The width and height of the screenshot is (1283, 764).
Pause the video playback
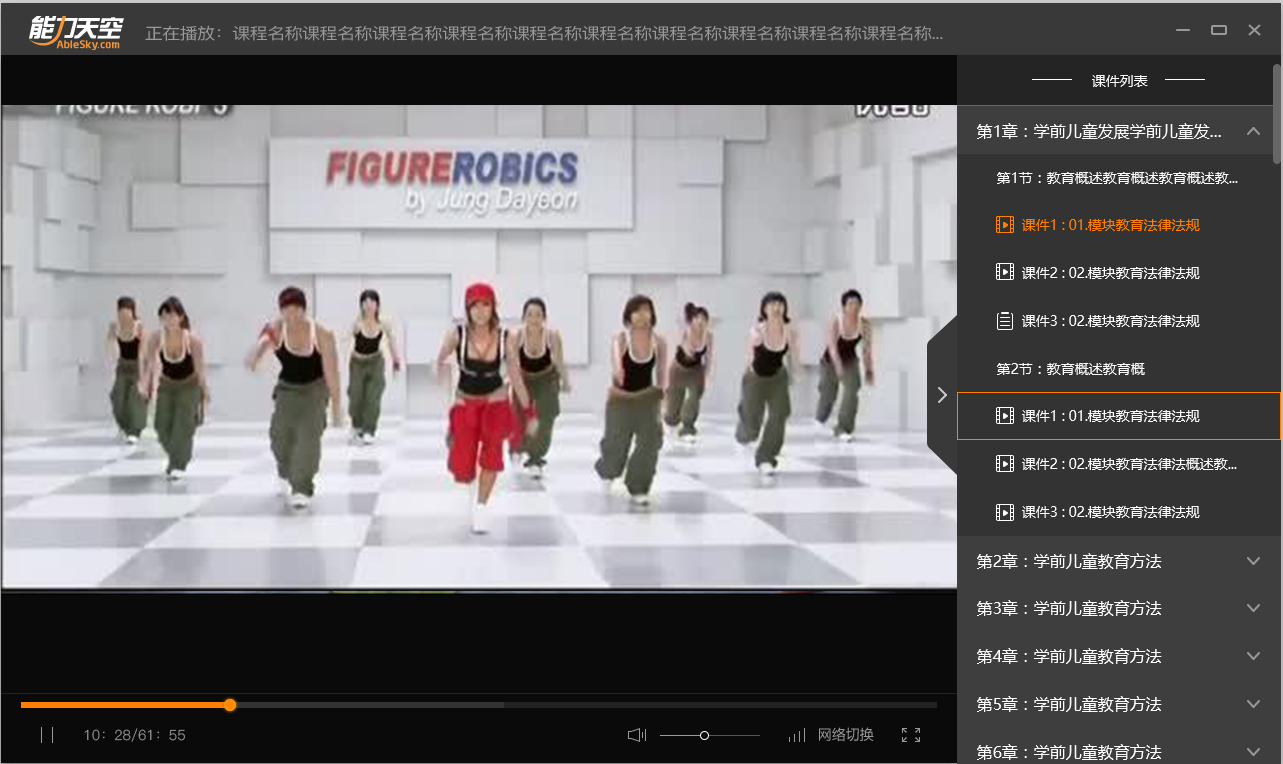47,735
